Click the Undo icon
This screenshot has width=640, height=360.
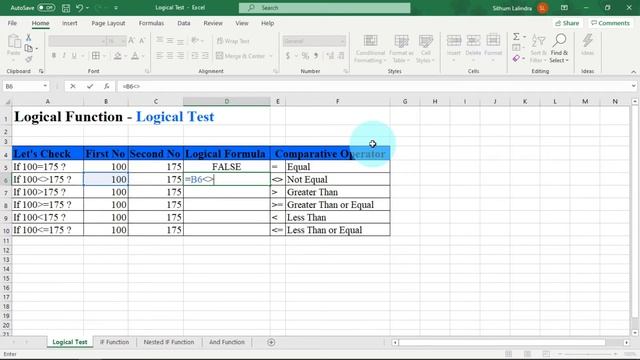coord(80,8)
